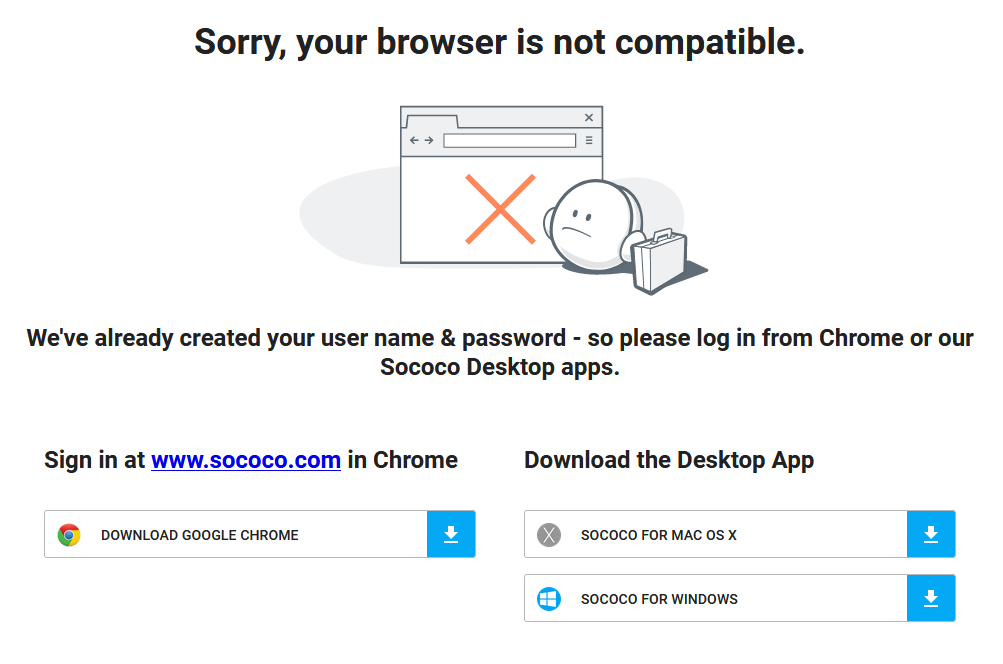Screen dimensions: 1003x664
Task: Click the Windows logo icon
Action: click(x=549, y=599)
